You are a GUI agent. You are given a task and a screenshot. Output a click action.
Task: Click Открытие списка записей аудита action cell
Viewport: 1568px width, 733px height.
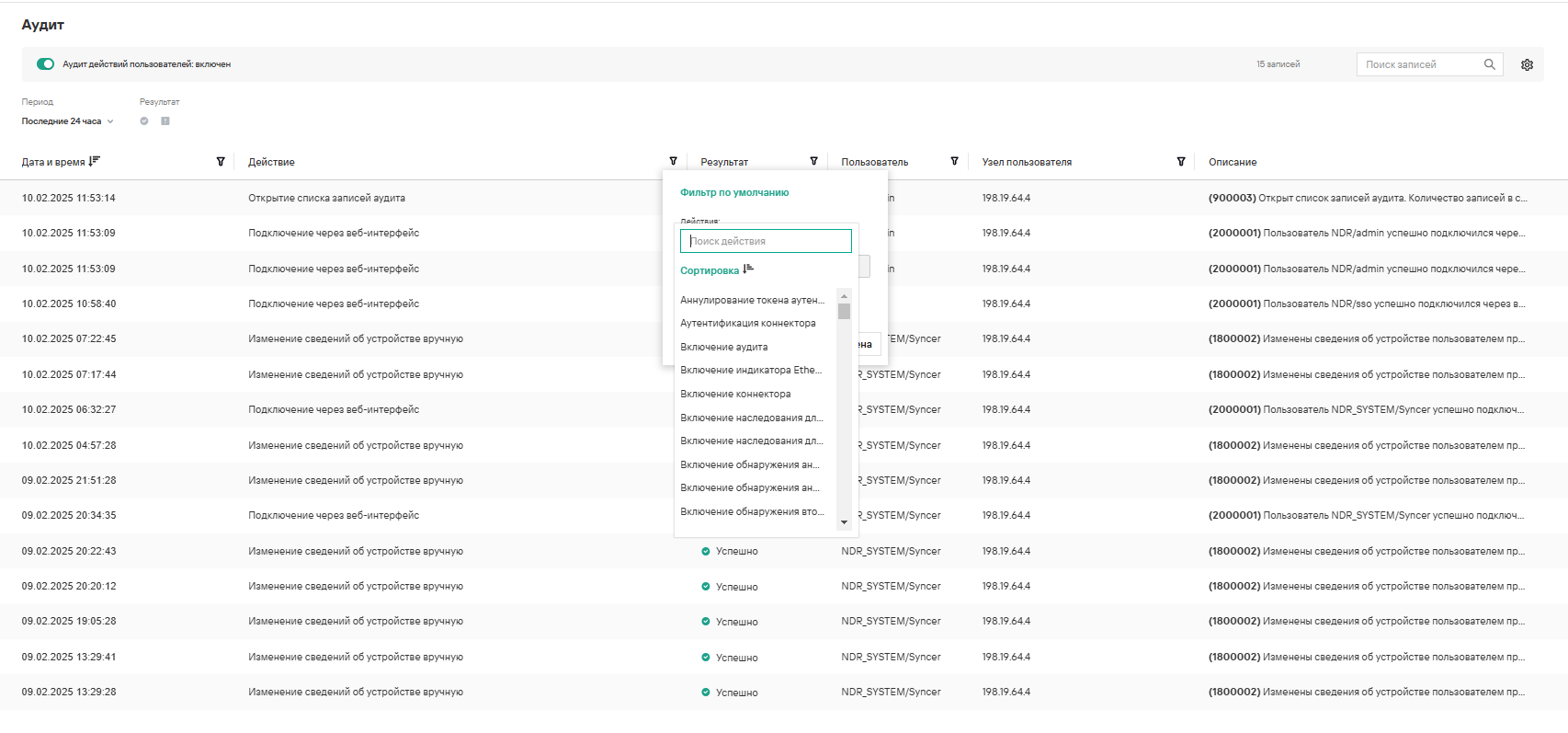(326, 198)
